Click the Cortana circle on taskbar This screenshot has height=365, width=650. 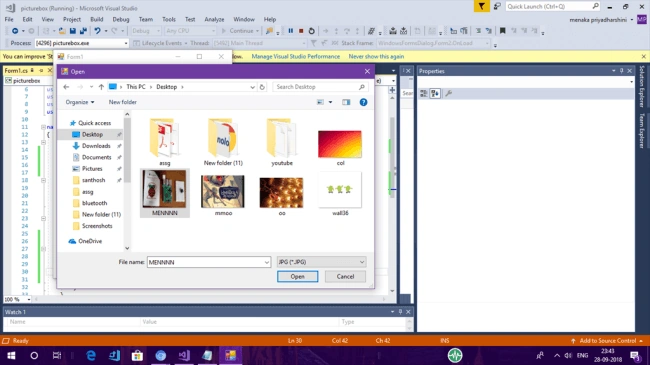click(x=34, y=355)
